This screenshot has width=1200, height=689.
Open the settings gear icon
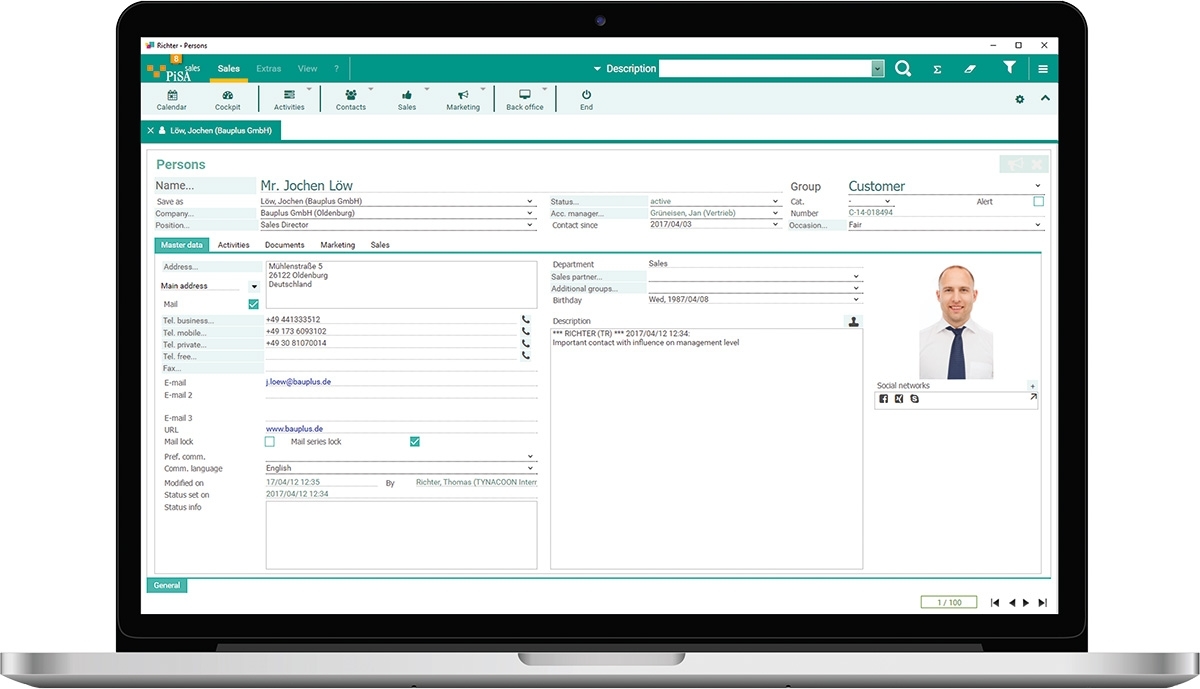coord(1020,99)
